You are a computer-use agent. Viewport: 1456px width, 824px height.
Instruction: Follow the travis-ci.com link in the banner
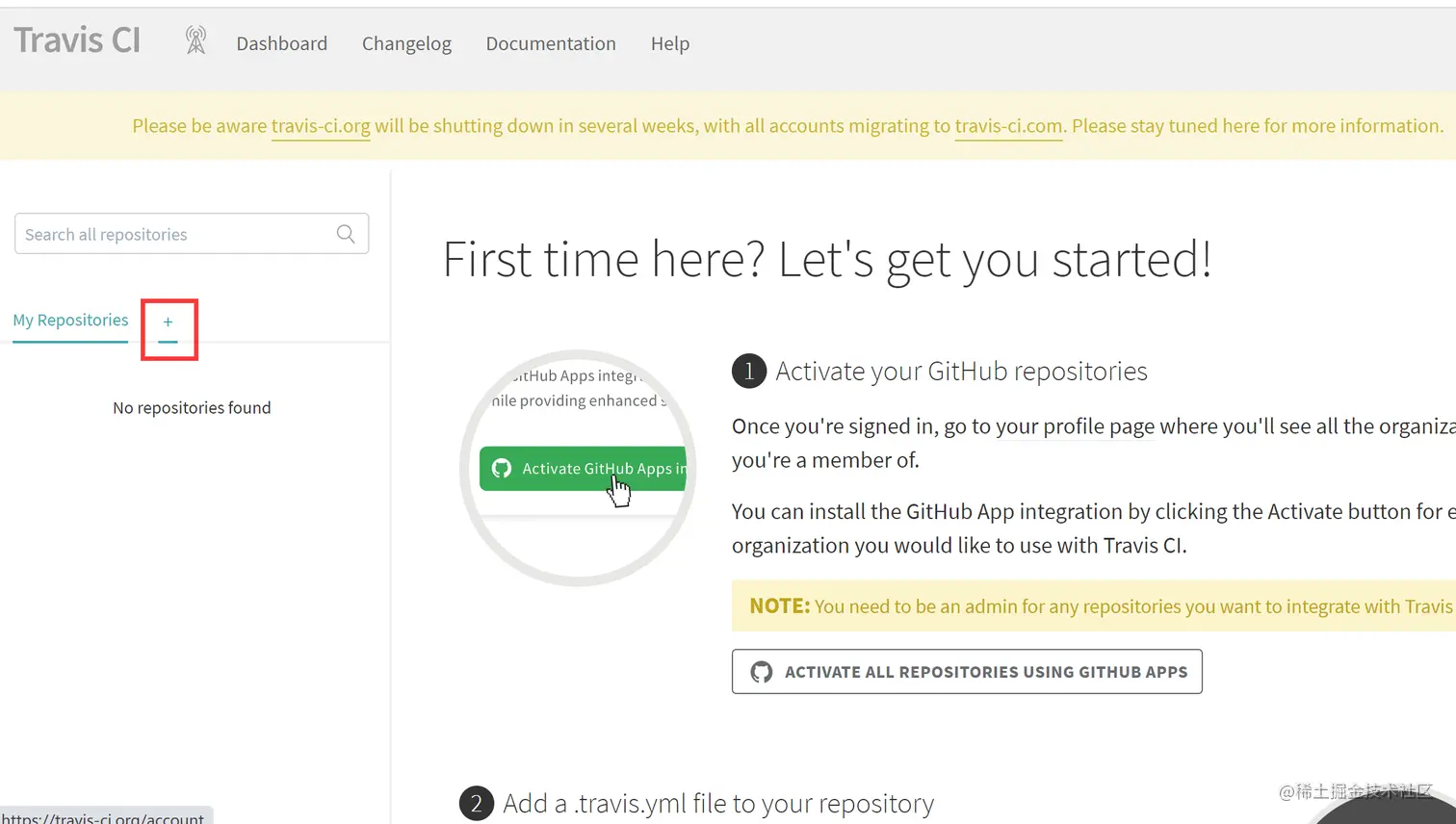click(1009, 126)
